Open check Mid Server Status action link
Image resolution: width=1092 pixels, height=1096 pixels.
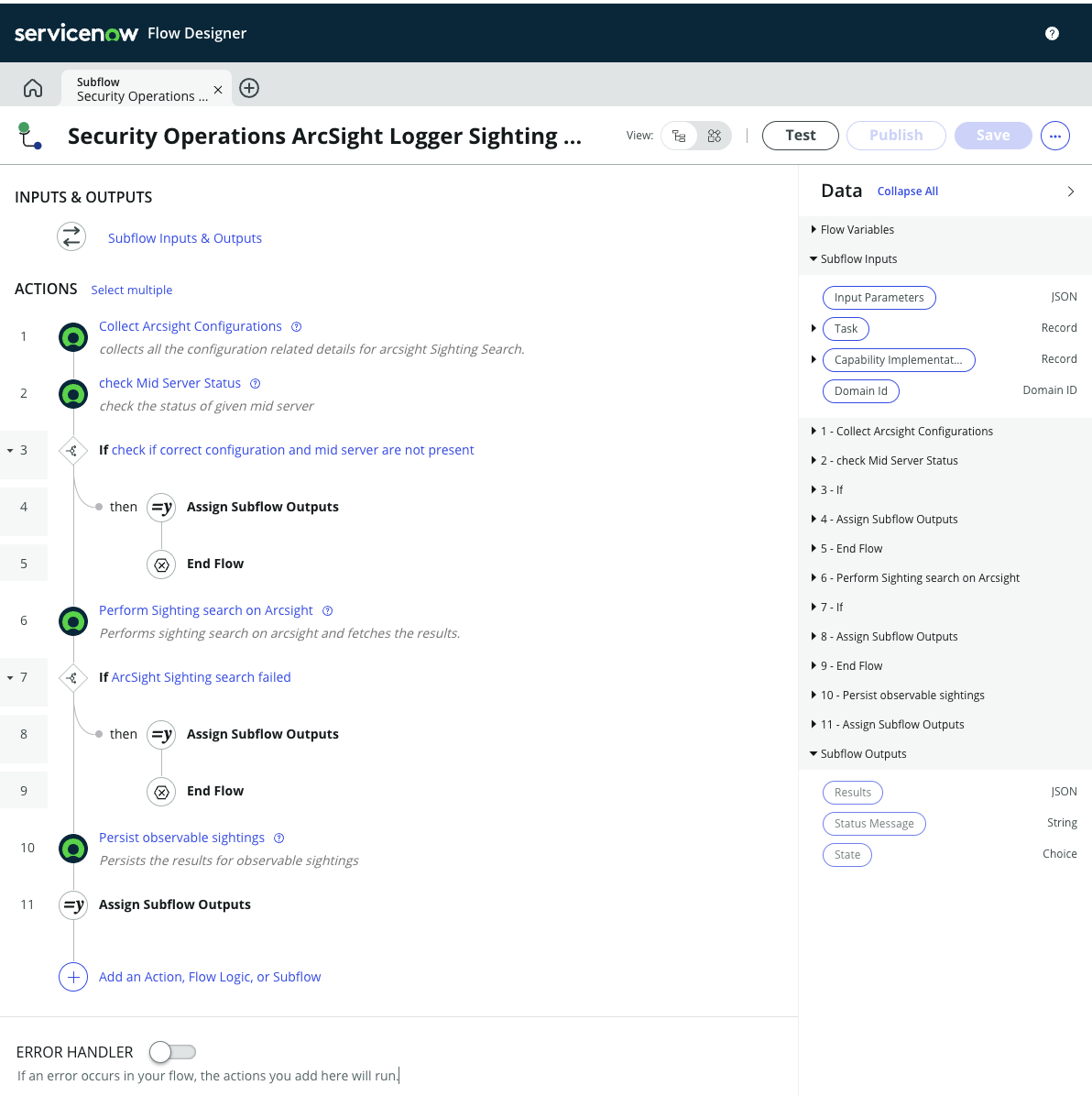[x=169, y=383]
